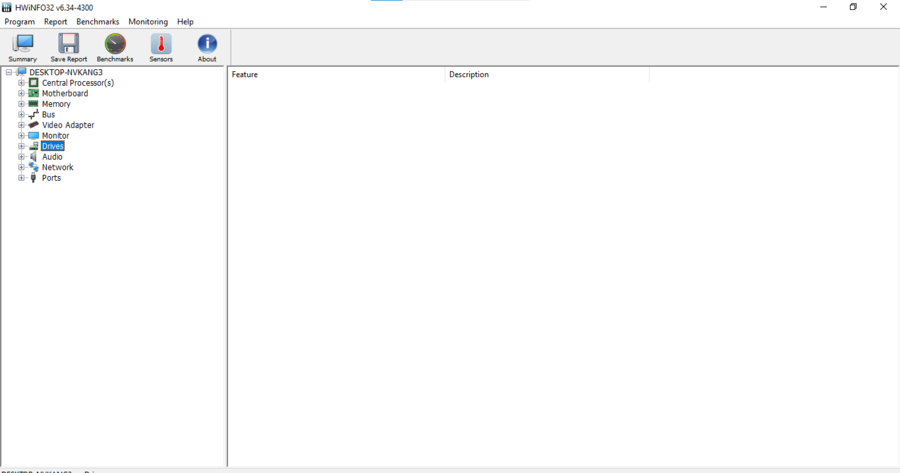Click the Save Report floppy icon
The image size is (900, 473).
click(x=69, y=44)
